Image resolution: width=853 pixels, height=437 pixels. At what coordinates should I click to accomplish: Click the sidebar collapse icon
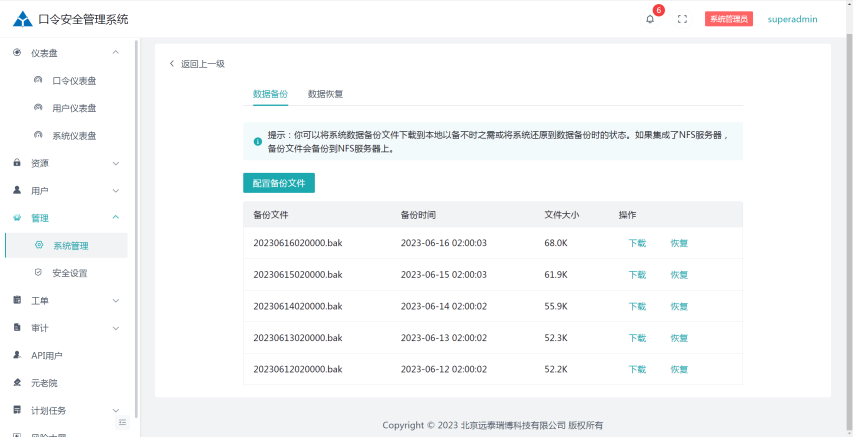[122, 423]
